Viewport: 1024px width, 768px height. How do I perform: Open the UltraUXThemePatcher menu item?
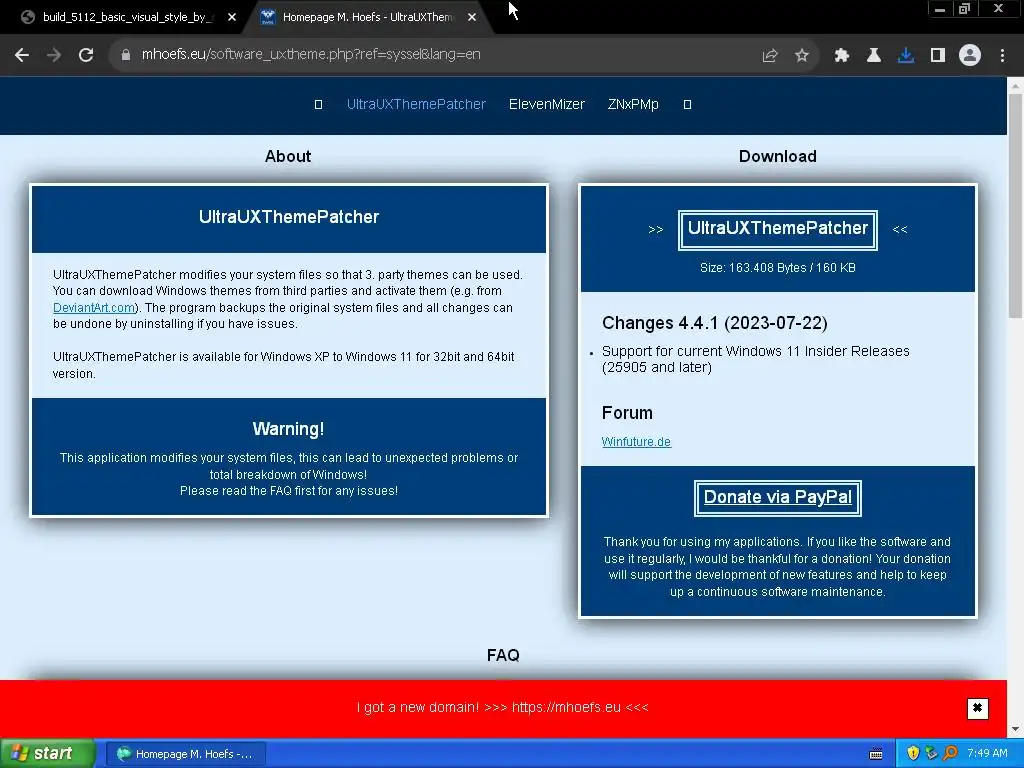(x=416, y=104)
